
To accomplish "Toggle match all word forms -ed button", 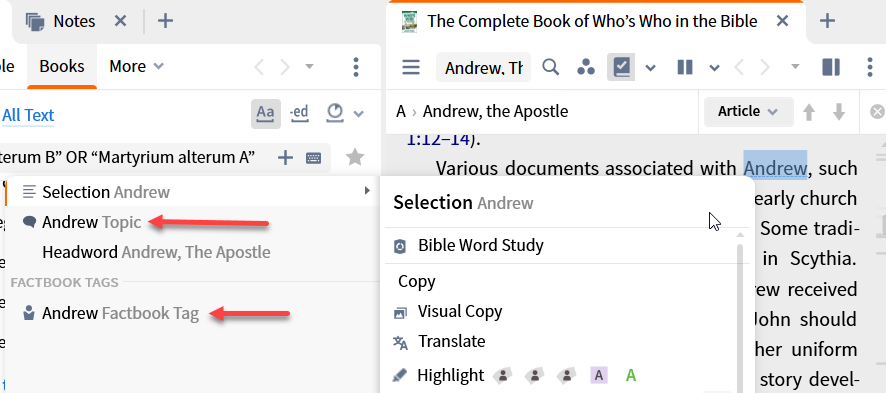I will click(x=299, y=113).
